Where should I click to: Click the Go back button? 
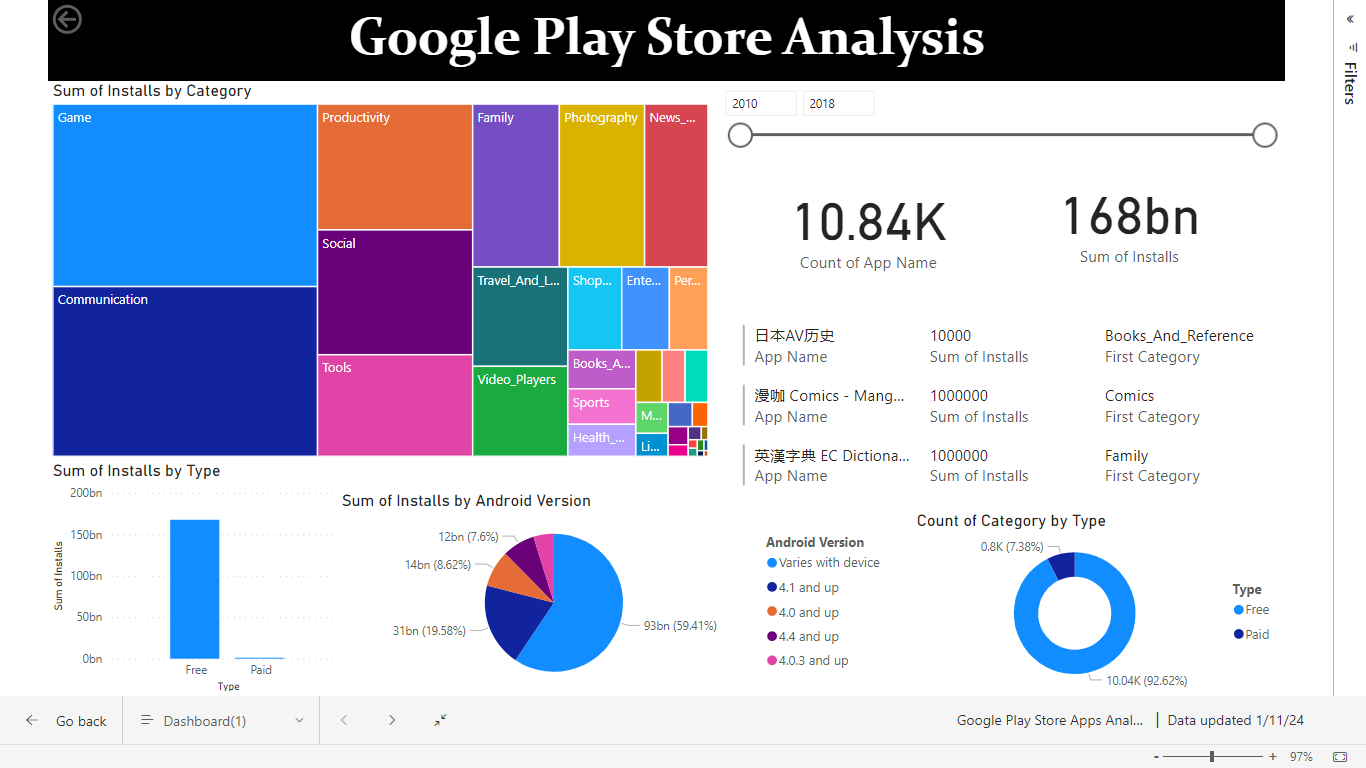66,720
